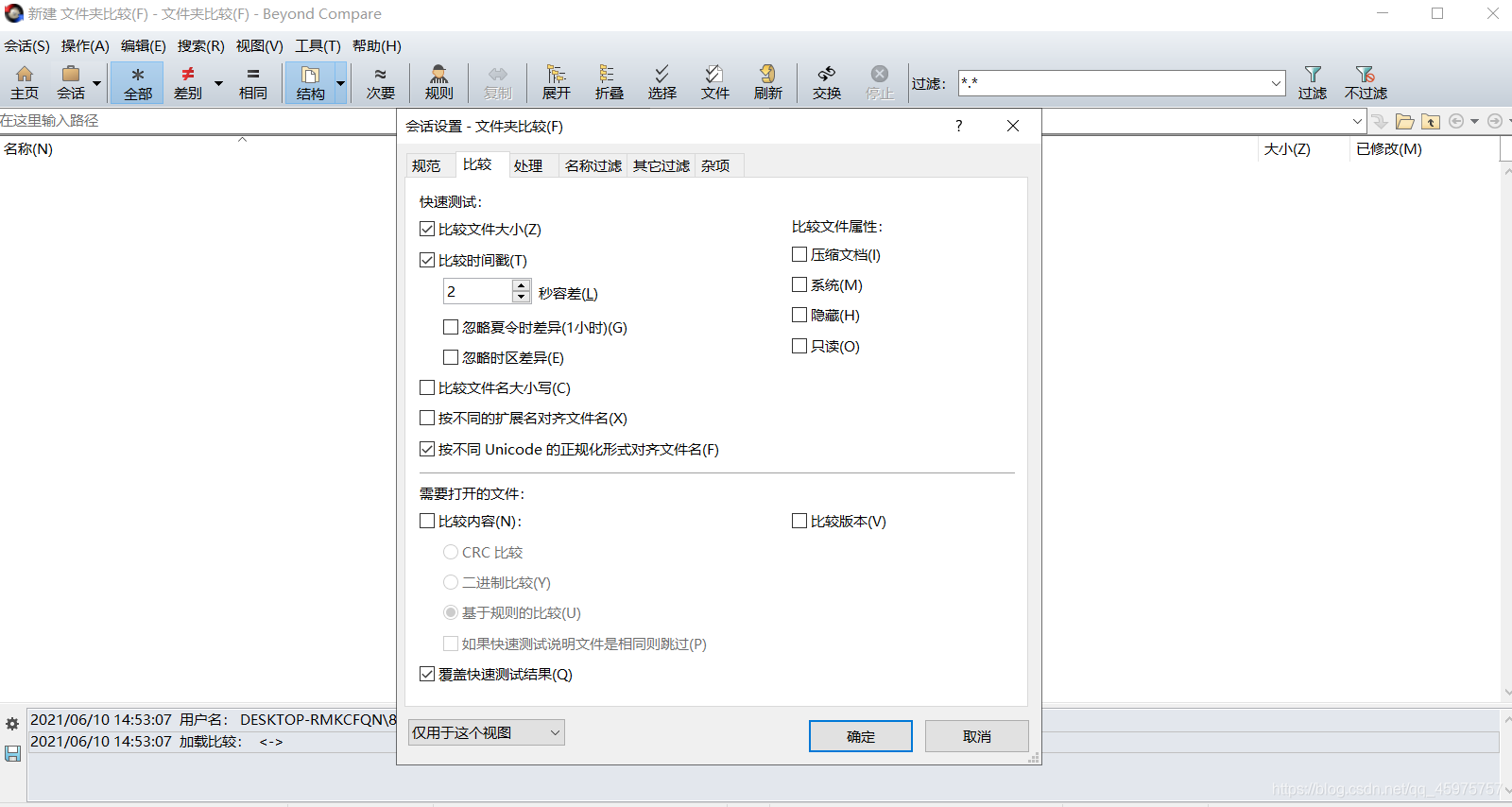Click the parent folder up icon
1512x807 pixels.
(1431, 121)
